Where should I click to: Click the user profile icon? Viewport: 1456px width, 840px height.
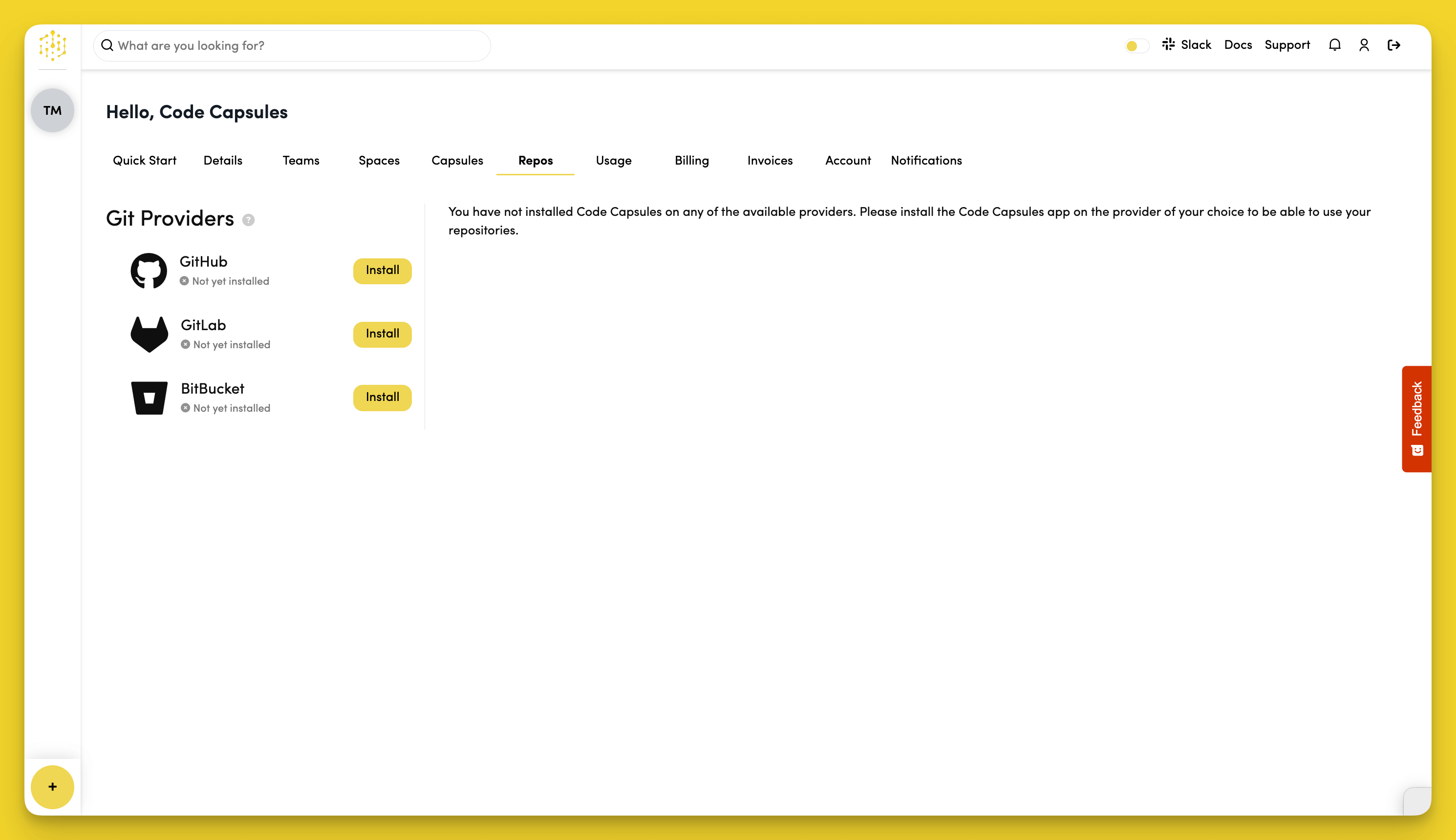1364,44
